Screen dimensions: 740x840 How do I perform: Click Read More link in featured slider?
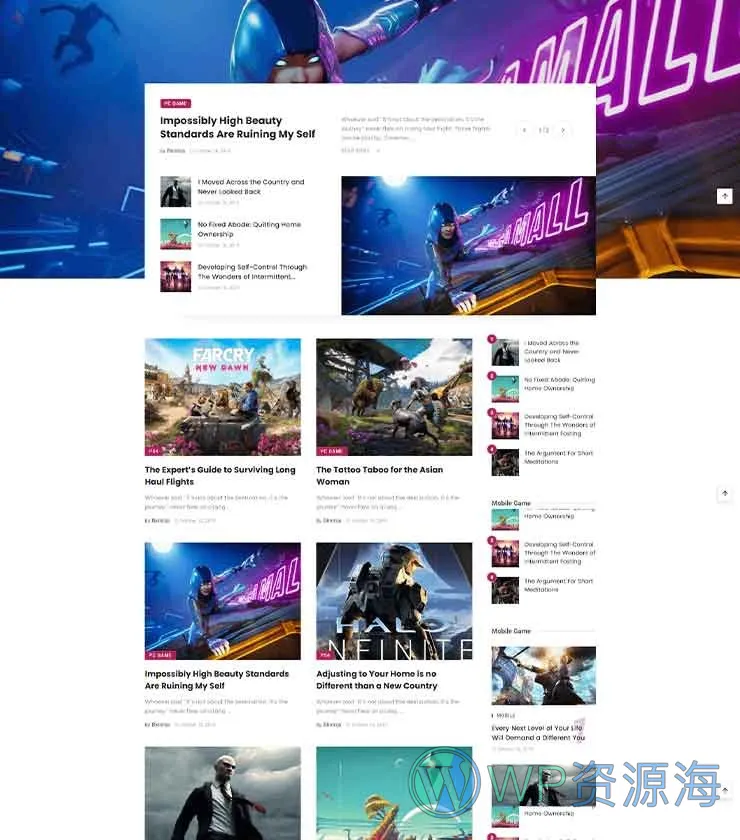(x=360, y=151)
